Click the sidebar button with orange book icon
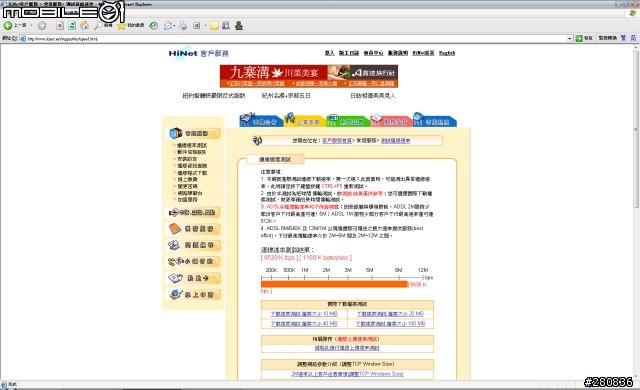This screenshot has width=640, height=390. coord(194,229)
